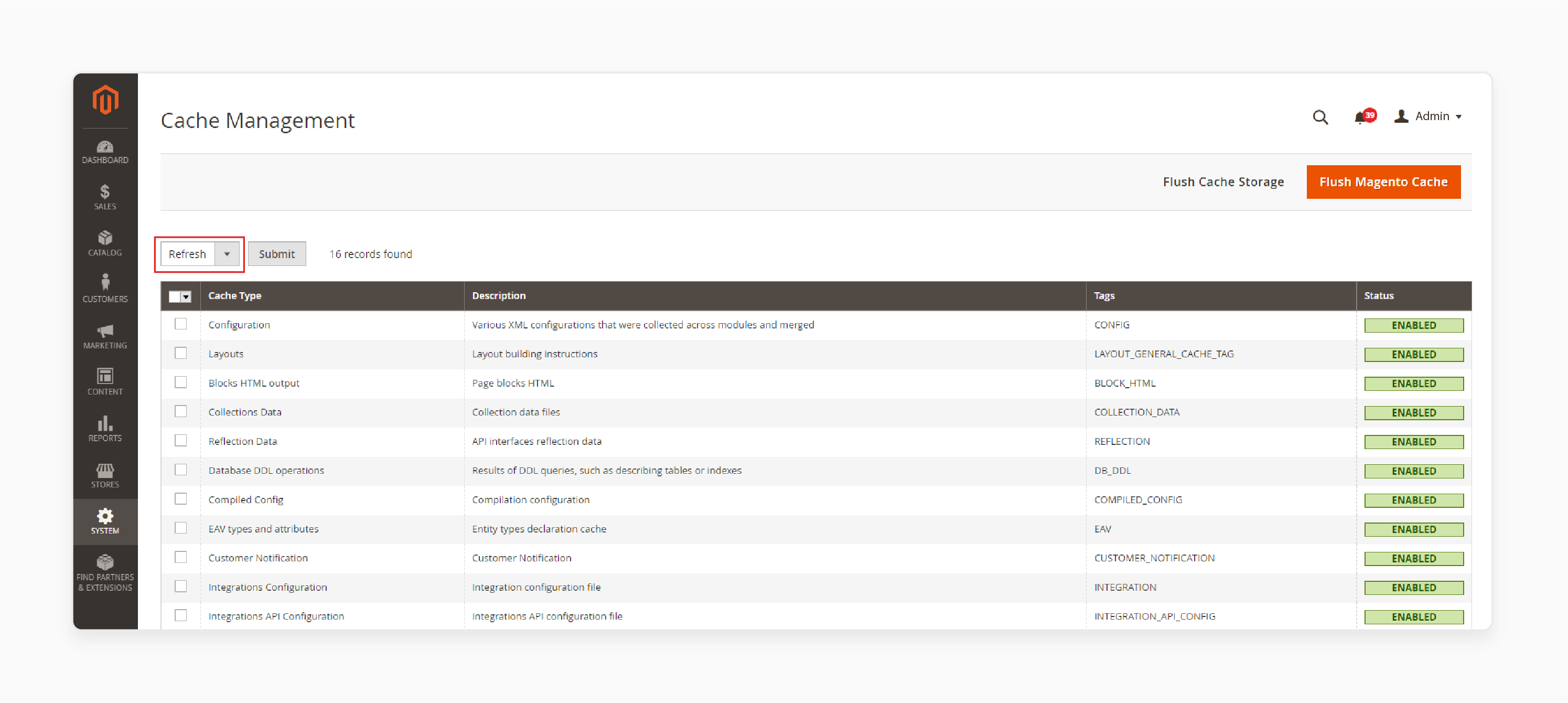Click the Magento logo icon
The image size is (1568, 703).
point(105,99)
